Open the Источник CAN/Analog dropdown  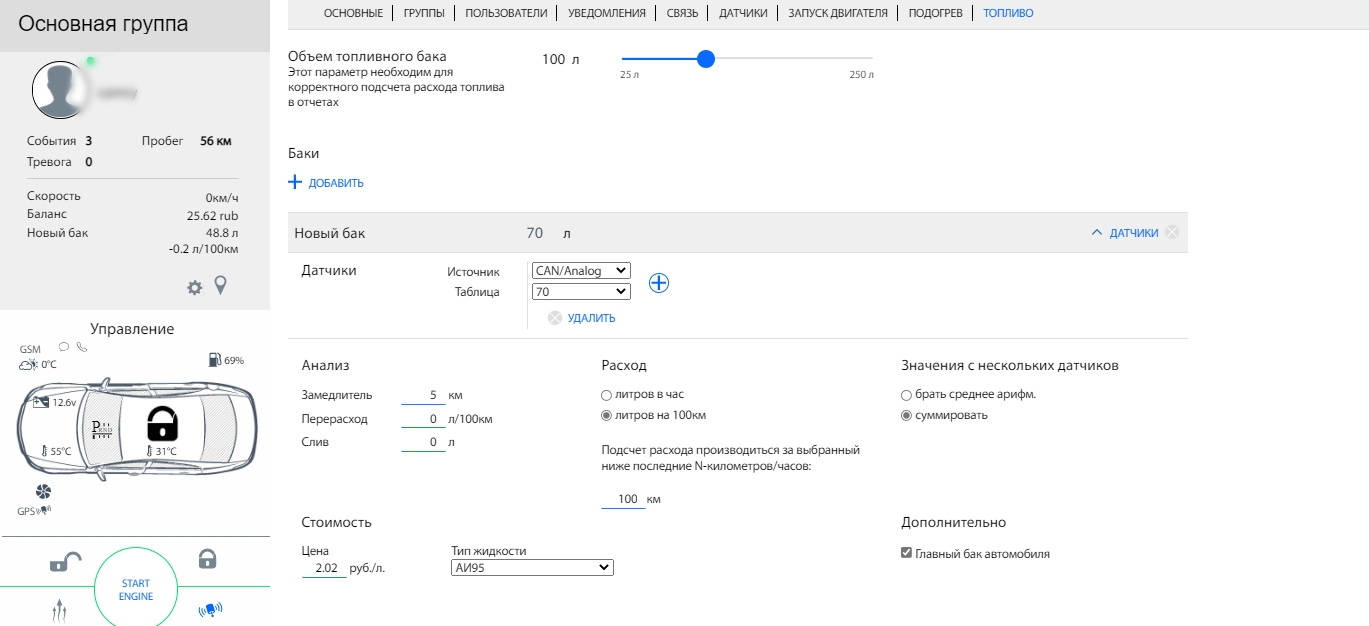click(x=581, y=270)
